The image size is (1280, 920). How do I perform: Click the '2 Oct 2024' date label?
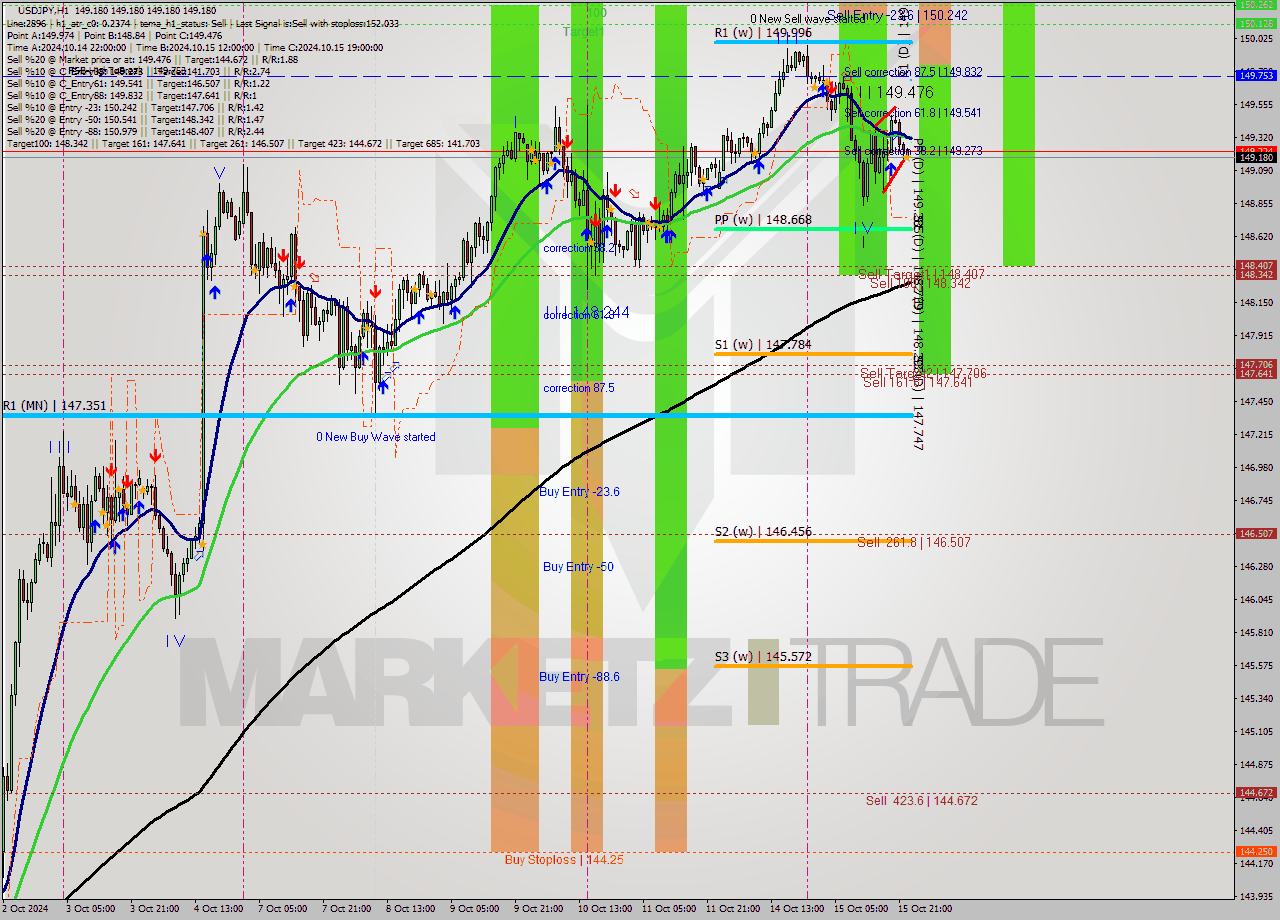pyautogui.click(x=25, y=909)
